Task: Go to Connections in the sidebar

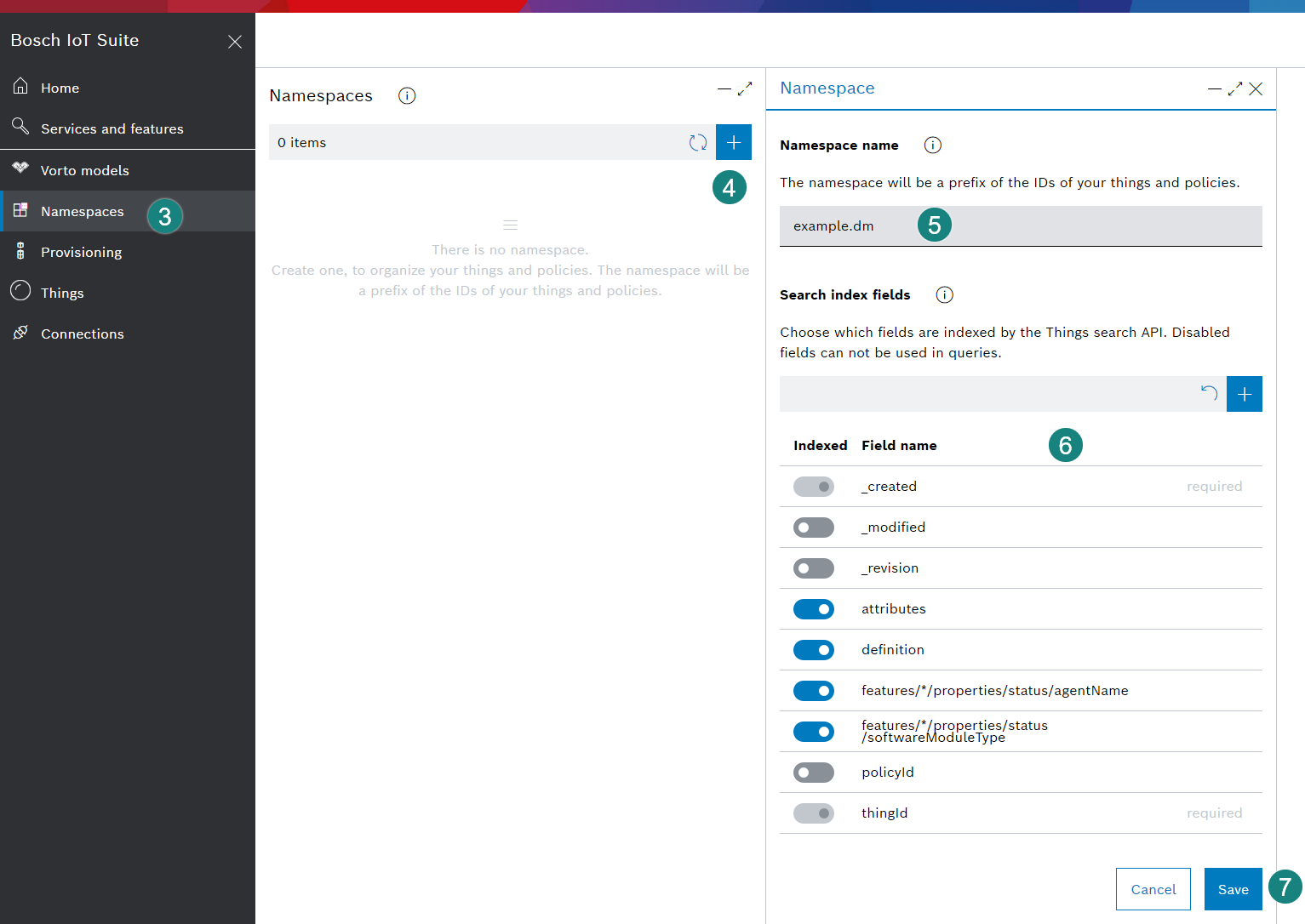Action: pyautogui.click(x=82, y=334)
